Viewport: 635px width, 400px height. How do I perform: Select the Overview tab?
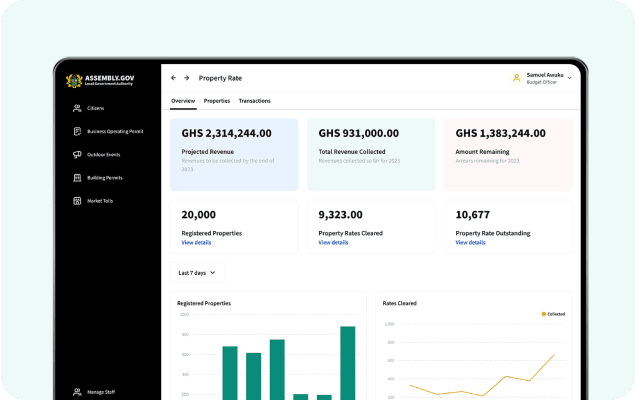point(183,101)
